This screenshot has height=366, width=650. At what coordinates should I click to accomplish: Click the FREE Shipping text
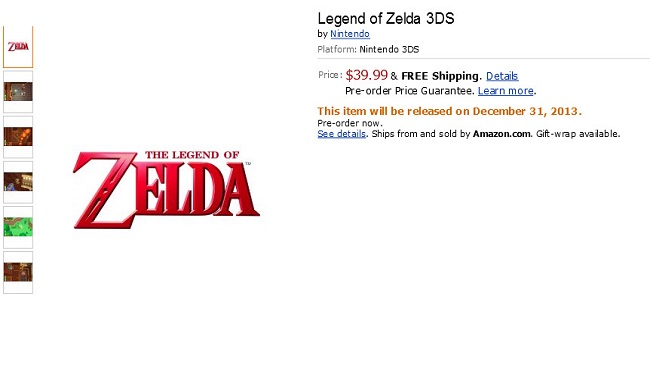pyautogui.click(x=440, y=76)
